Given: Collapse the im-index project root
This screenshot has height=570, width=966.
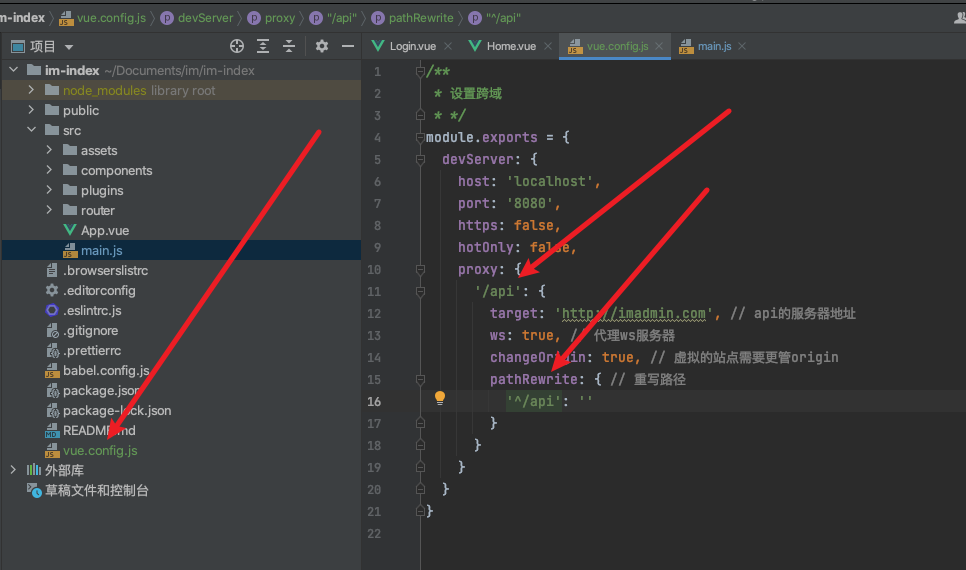Looking at the screenshot, I should 14,70.
